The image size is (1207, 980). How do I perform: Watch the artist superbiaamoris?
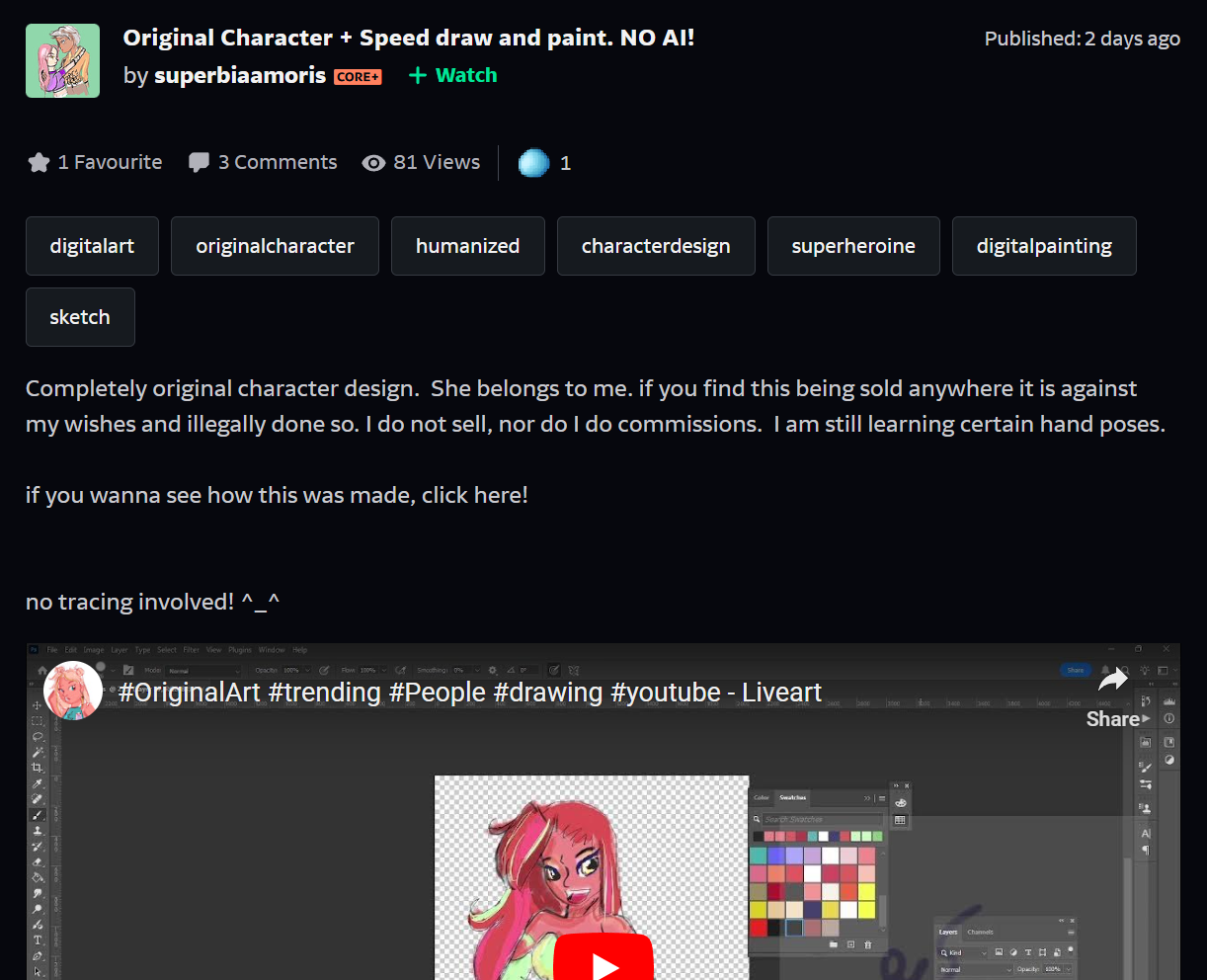(452, 75)
